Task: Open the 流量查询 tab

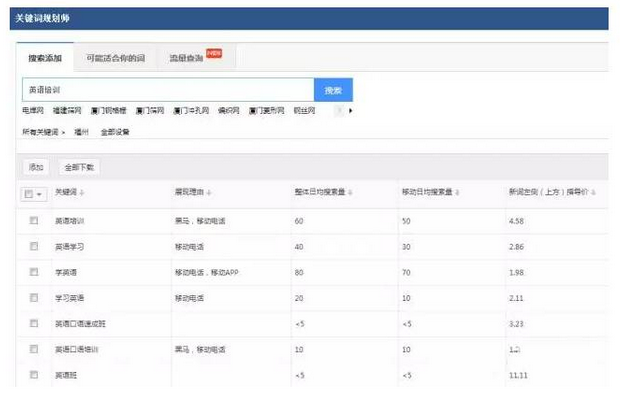Action: click(197, 58)
